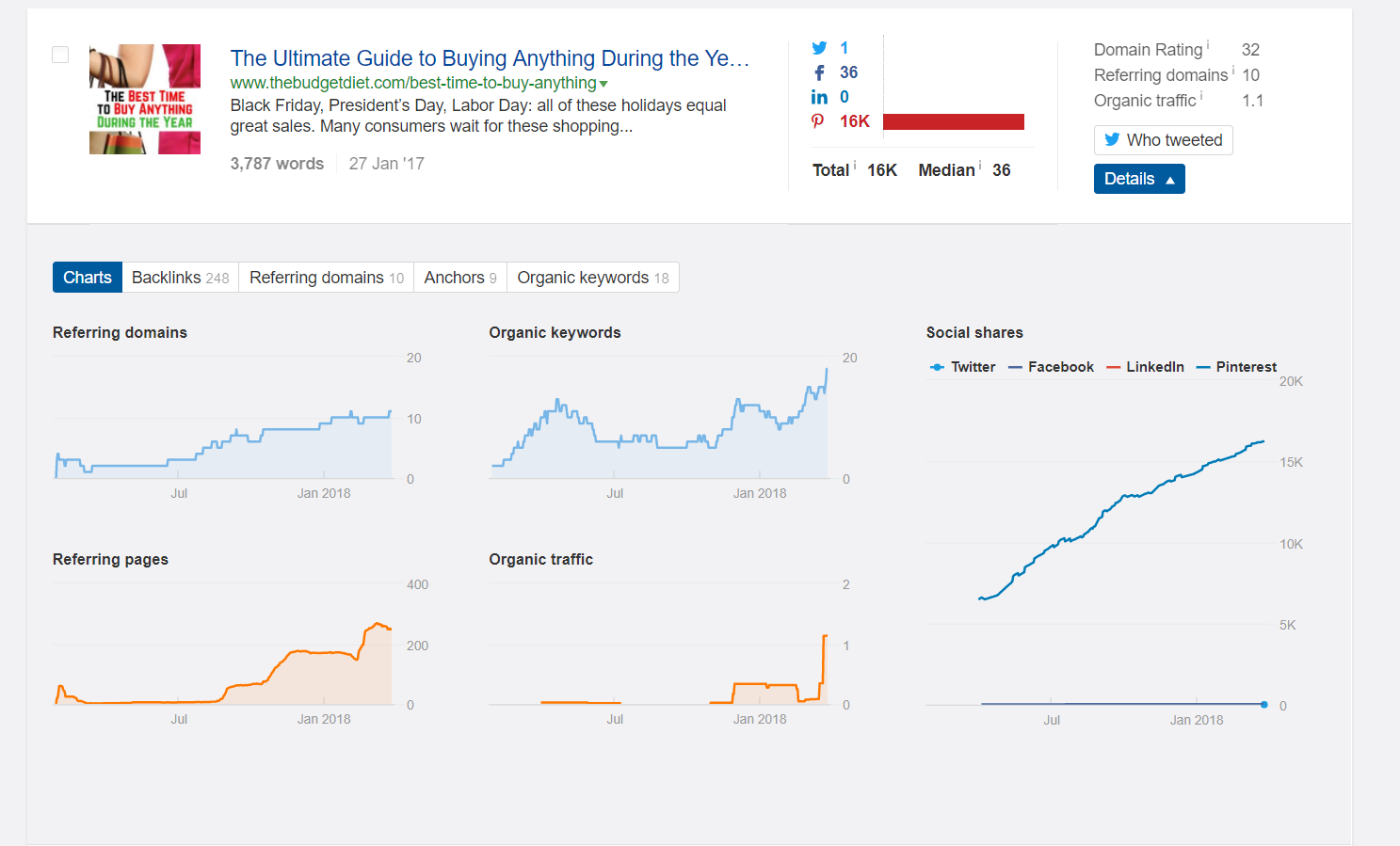
Task: Click the Who tweeted button
Action: coord(1163,140)
